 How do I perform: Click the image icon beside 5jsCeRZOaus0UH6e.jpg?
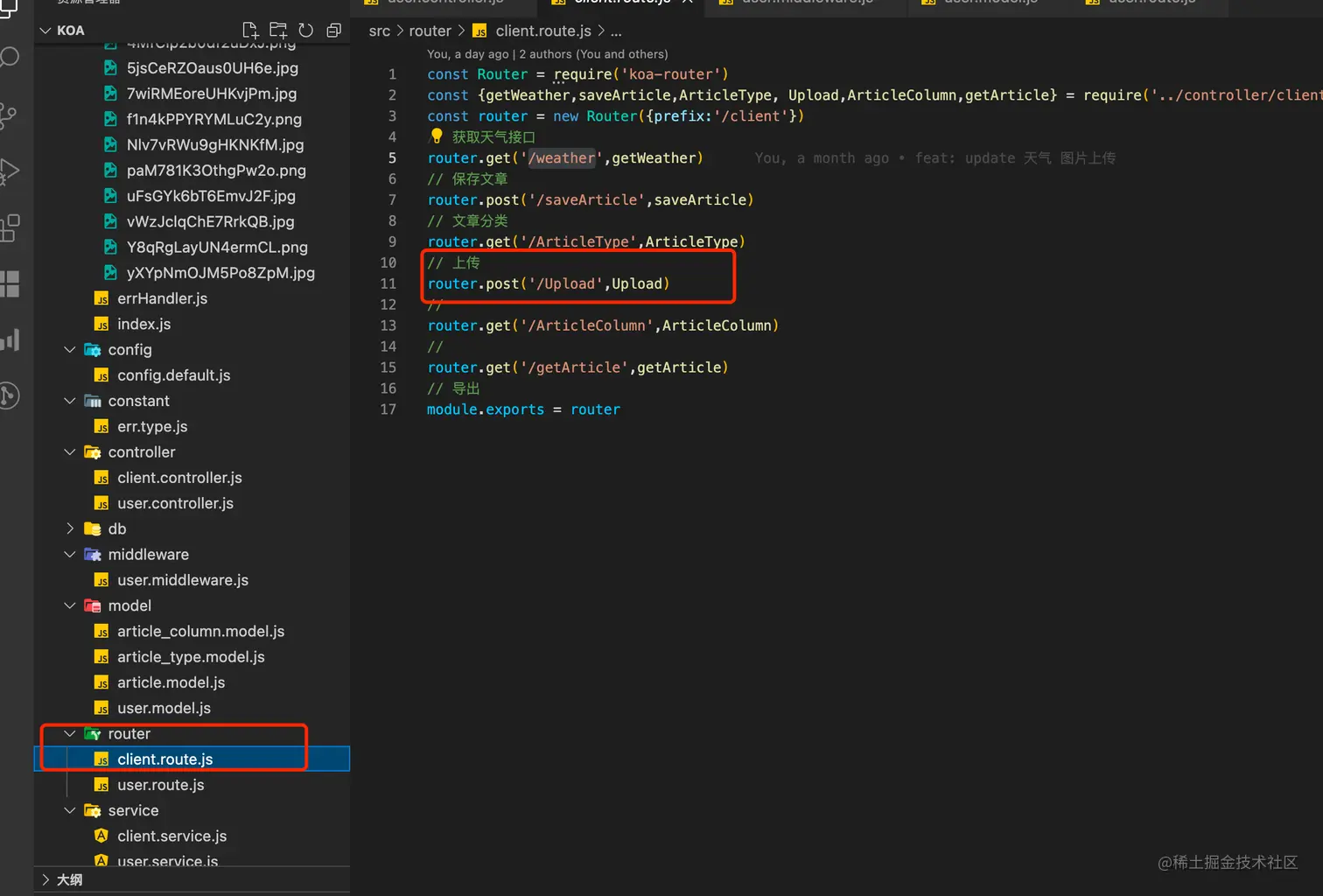pyautogui.click(x=110, y=67)
